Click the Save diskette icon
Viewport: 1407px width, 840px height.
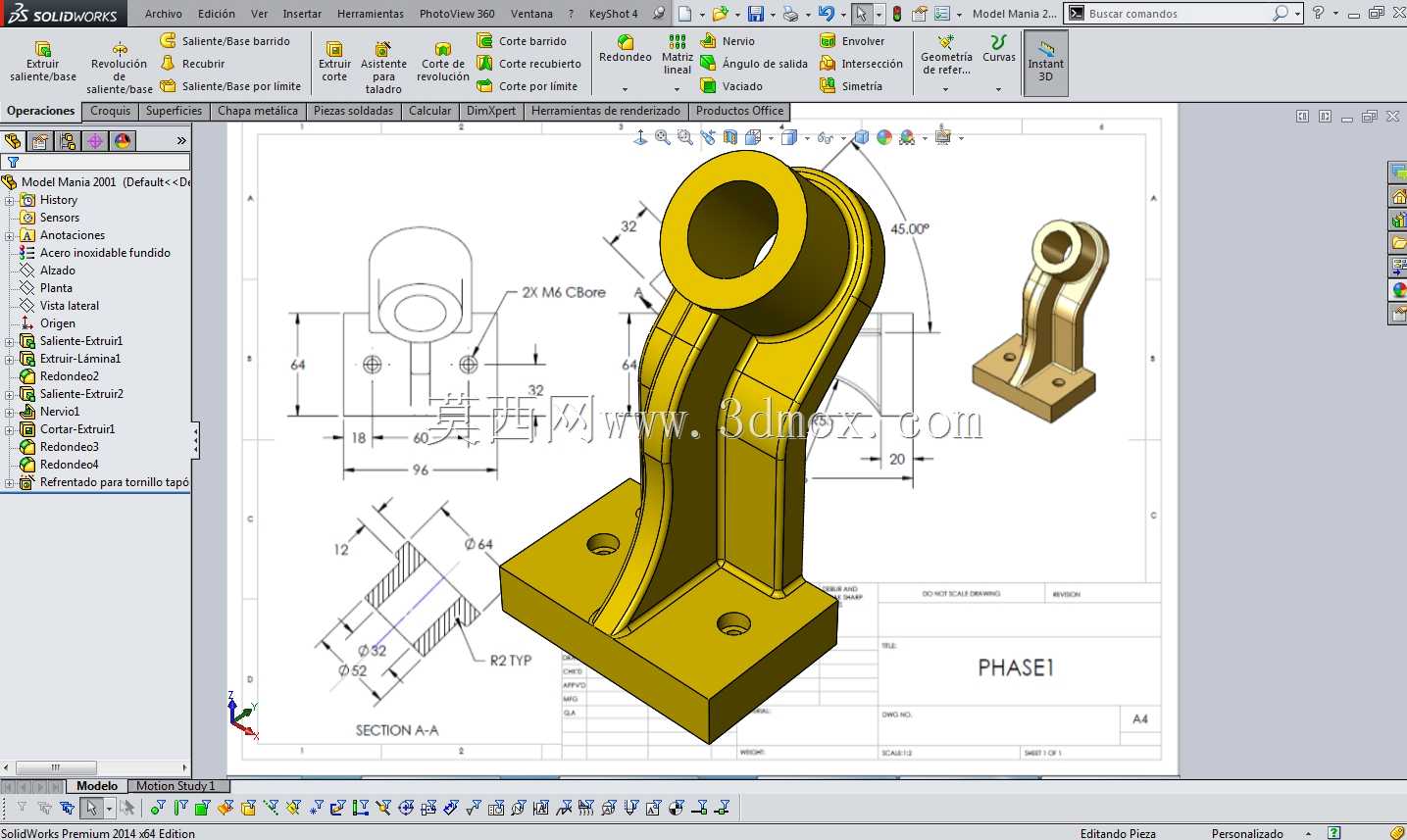point(756,14)
